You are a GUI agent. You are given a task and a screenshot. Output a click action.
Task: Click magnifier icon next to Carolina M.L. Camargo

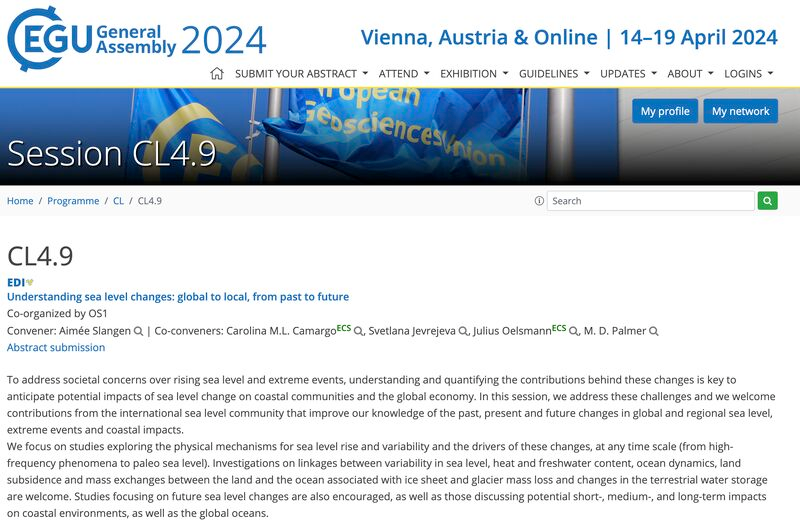tap(359, 332)
